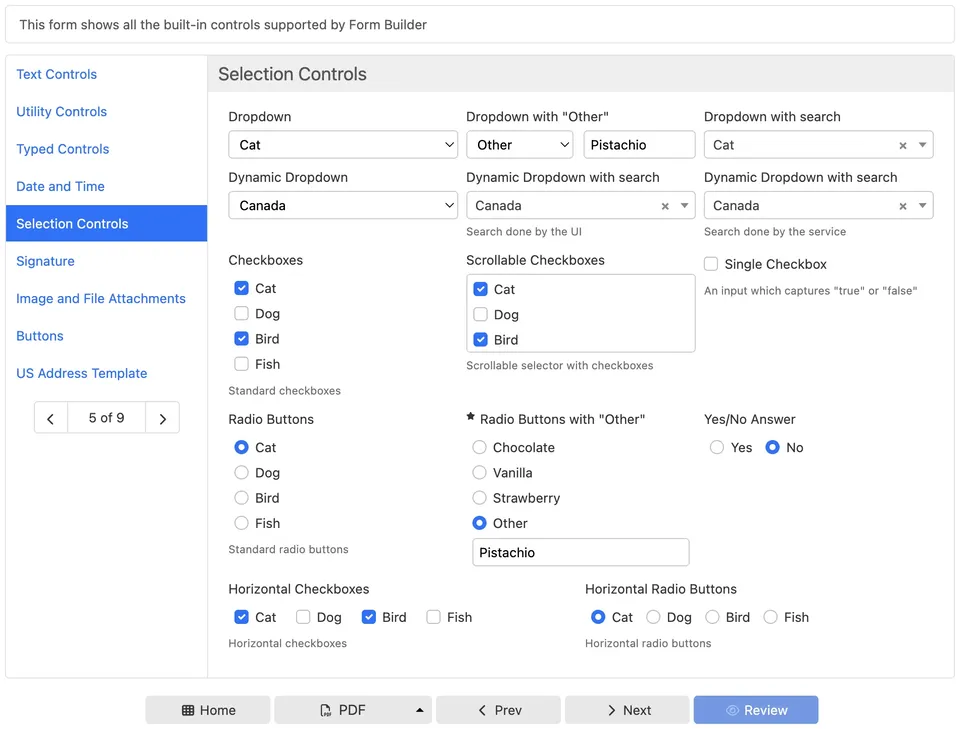Image resolution: width=960 pixels, height=729 pixels.
Task: Check the Dog box in standard Checkboxes
Action: click(242, 314)
